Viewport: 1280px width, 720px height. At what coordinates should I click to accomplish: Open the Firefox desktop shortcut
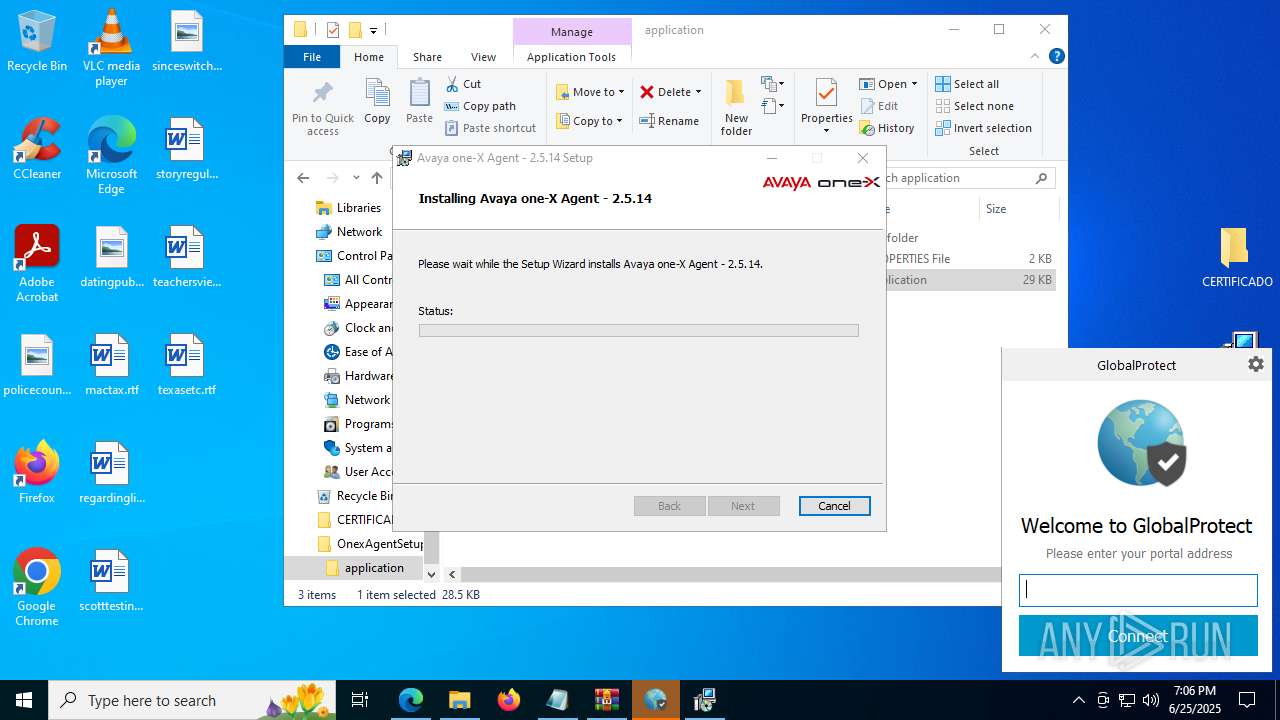coord(37,472)
